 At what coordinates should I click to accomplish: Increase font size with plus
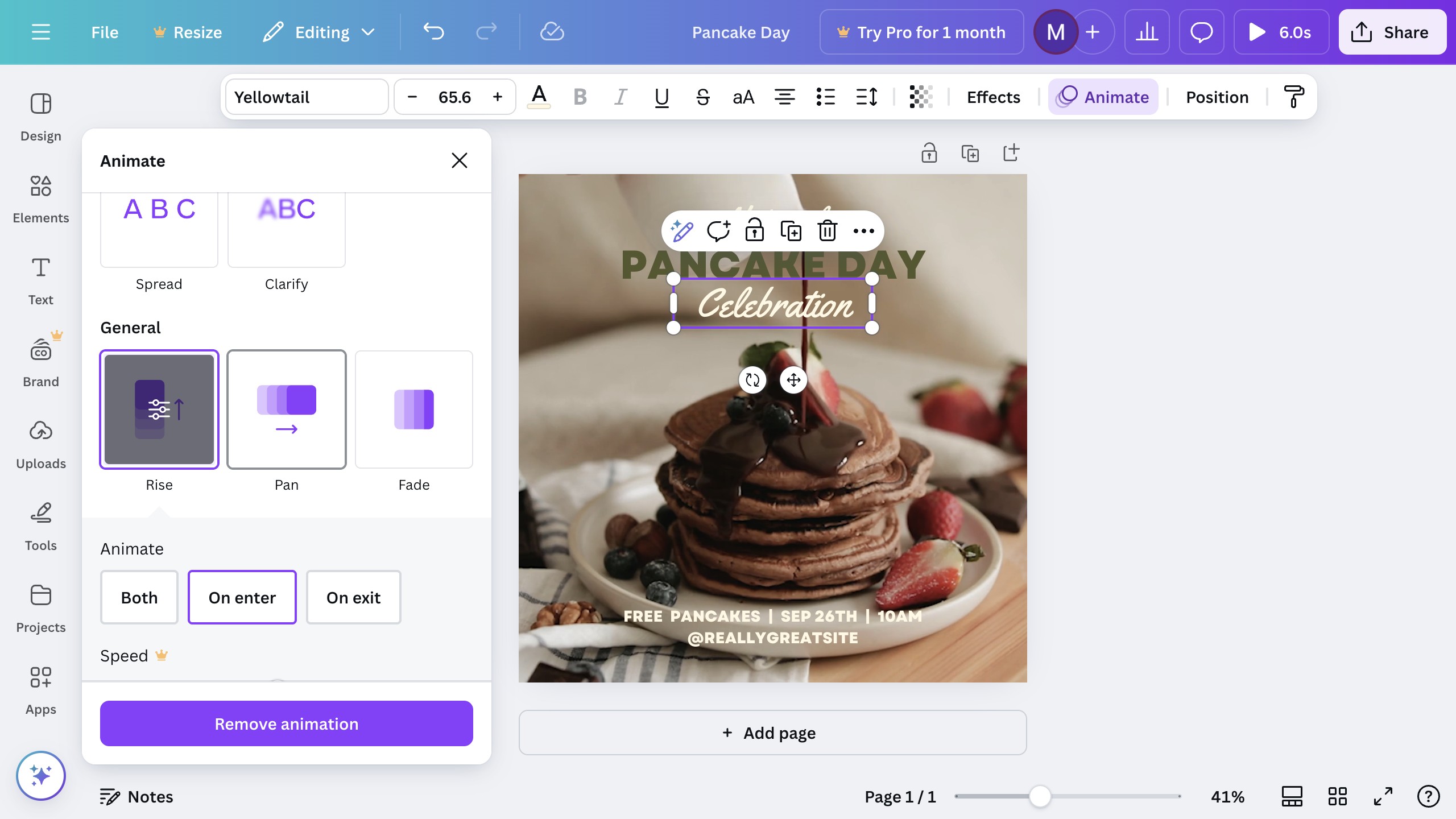tap(498, 97)
